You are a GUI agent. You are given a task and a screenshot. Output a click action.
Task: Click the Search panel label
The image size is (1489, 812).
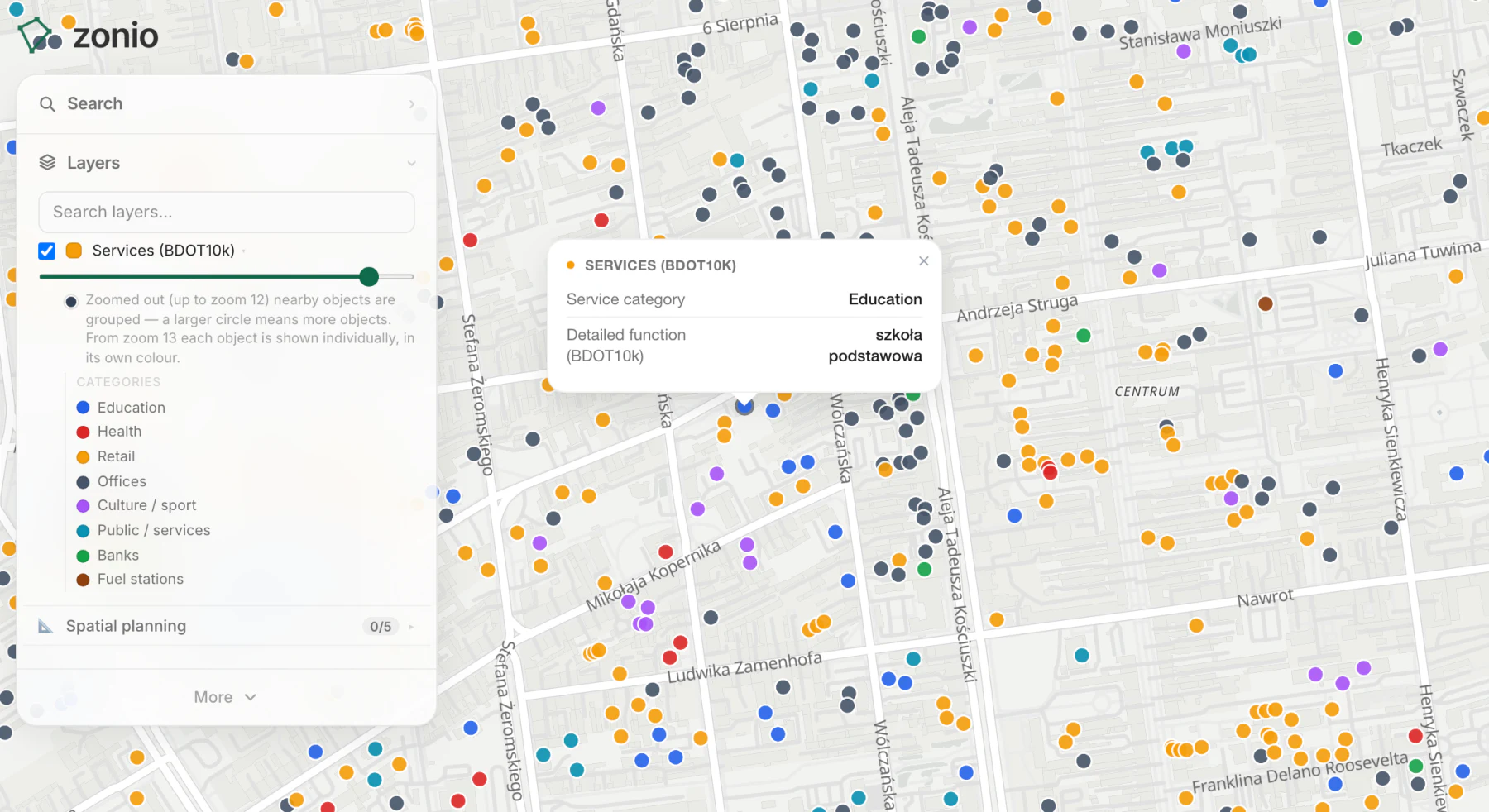pos(95,104)
